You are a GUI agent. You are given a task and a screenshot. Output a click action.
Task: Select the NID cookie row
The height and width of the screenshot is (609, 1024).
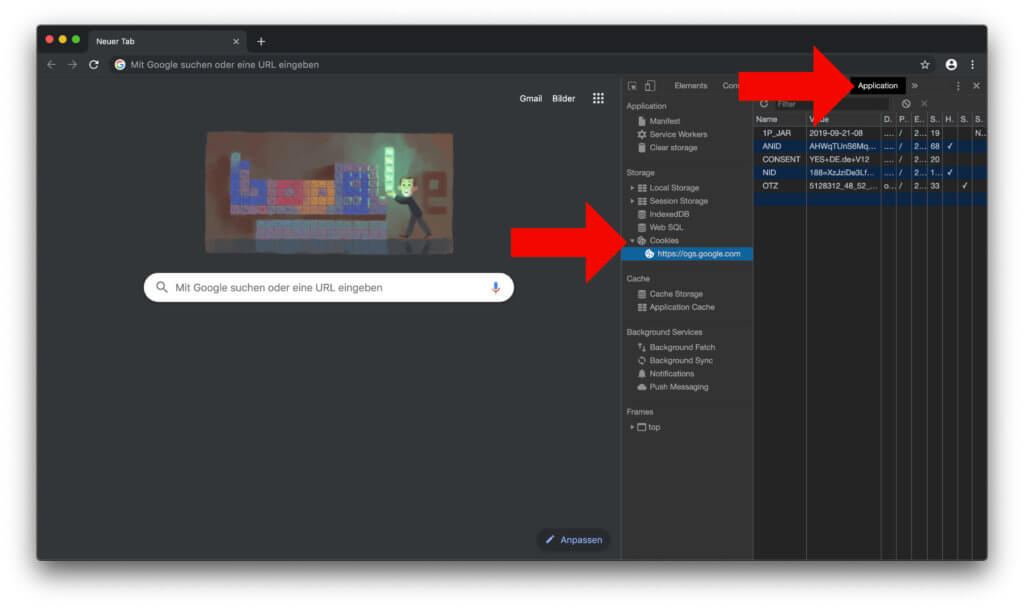pyautogui.click(x=869, y=173)
